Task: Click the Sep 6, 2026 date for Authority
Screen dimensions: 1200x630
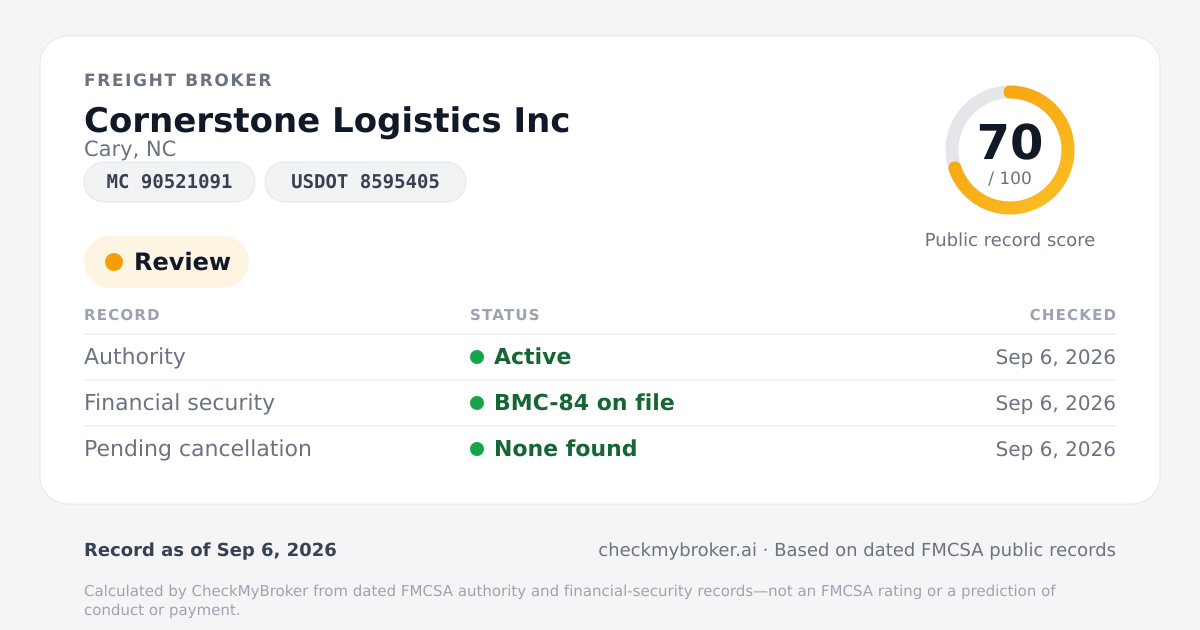Action: click(x=1056, y=357)
